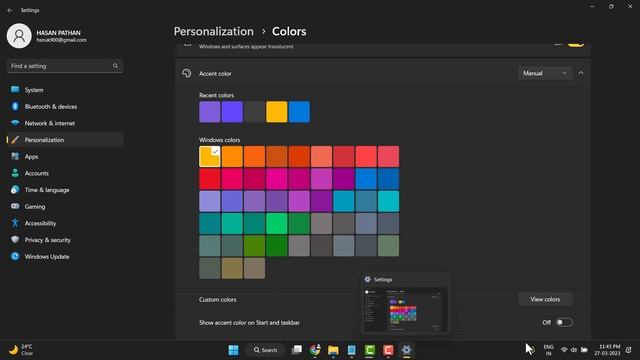
Task: Open the Windows Start button on taskbar
Action: [x=233, y=350]
